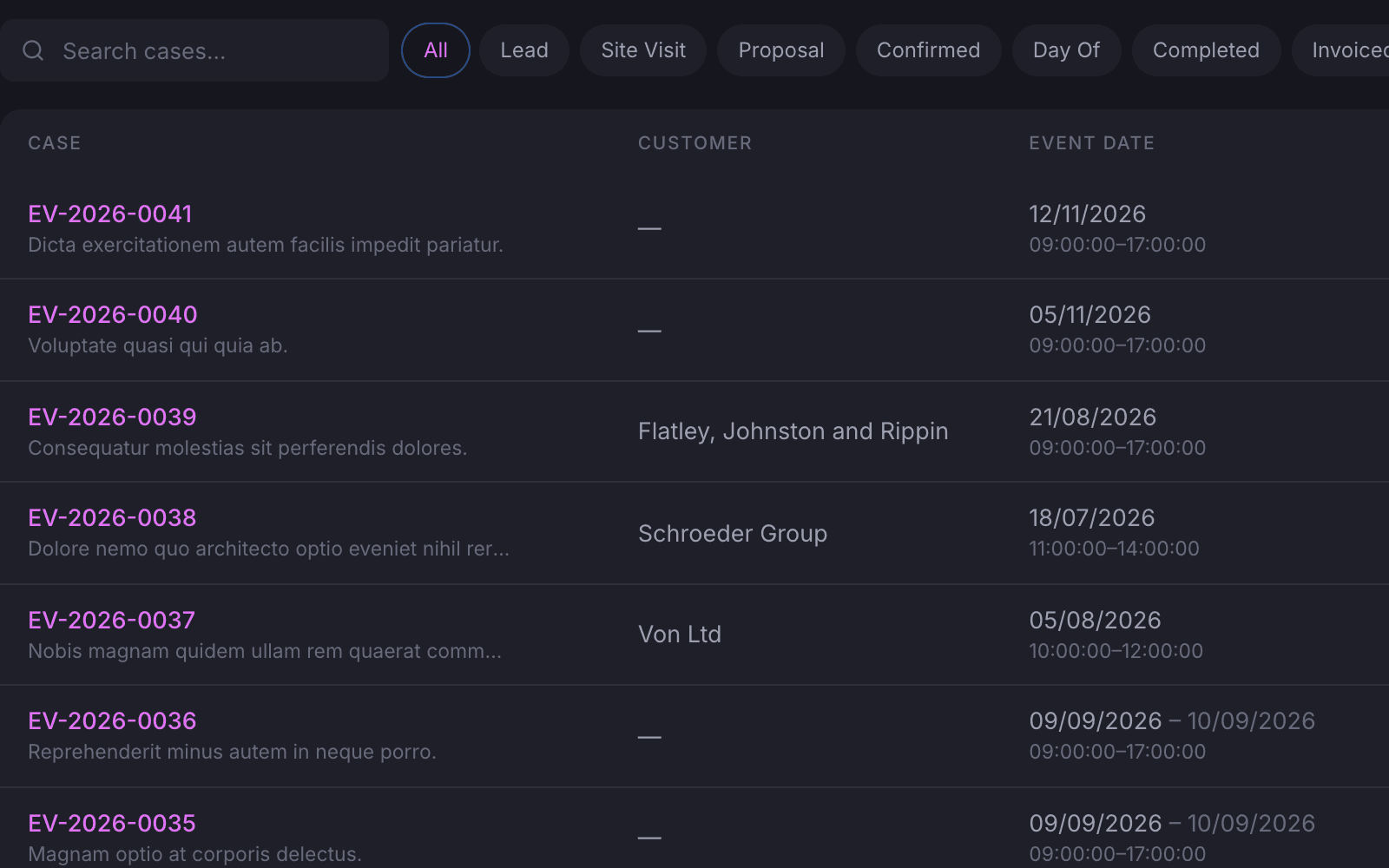Switch to the Site Visit filter

tap(643, 50)
